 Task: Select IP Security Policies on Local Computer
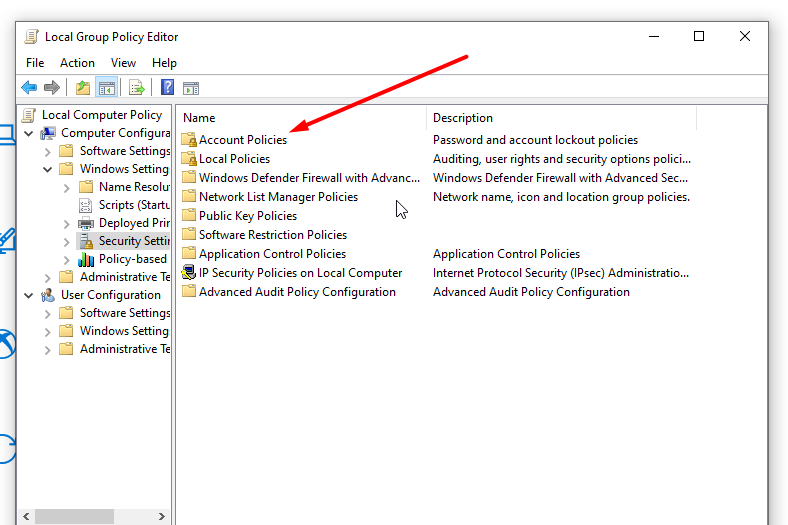tap(301, 273)
